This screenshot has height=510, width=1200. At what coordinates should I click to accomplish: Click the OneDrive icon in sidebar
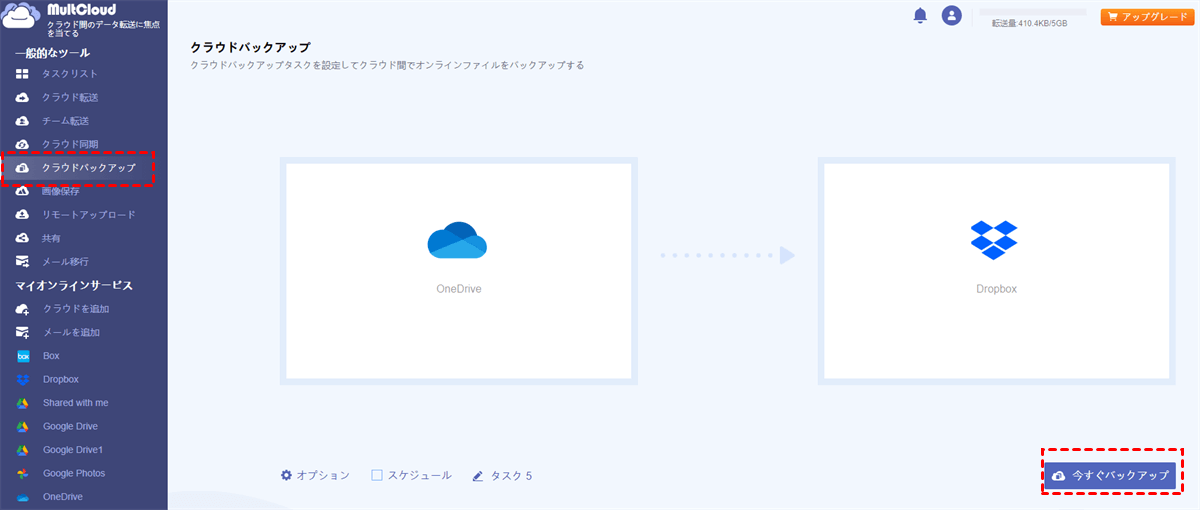click(x=23, y=497)
